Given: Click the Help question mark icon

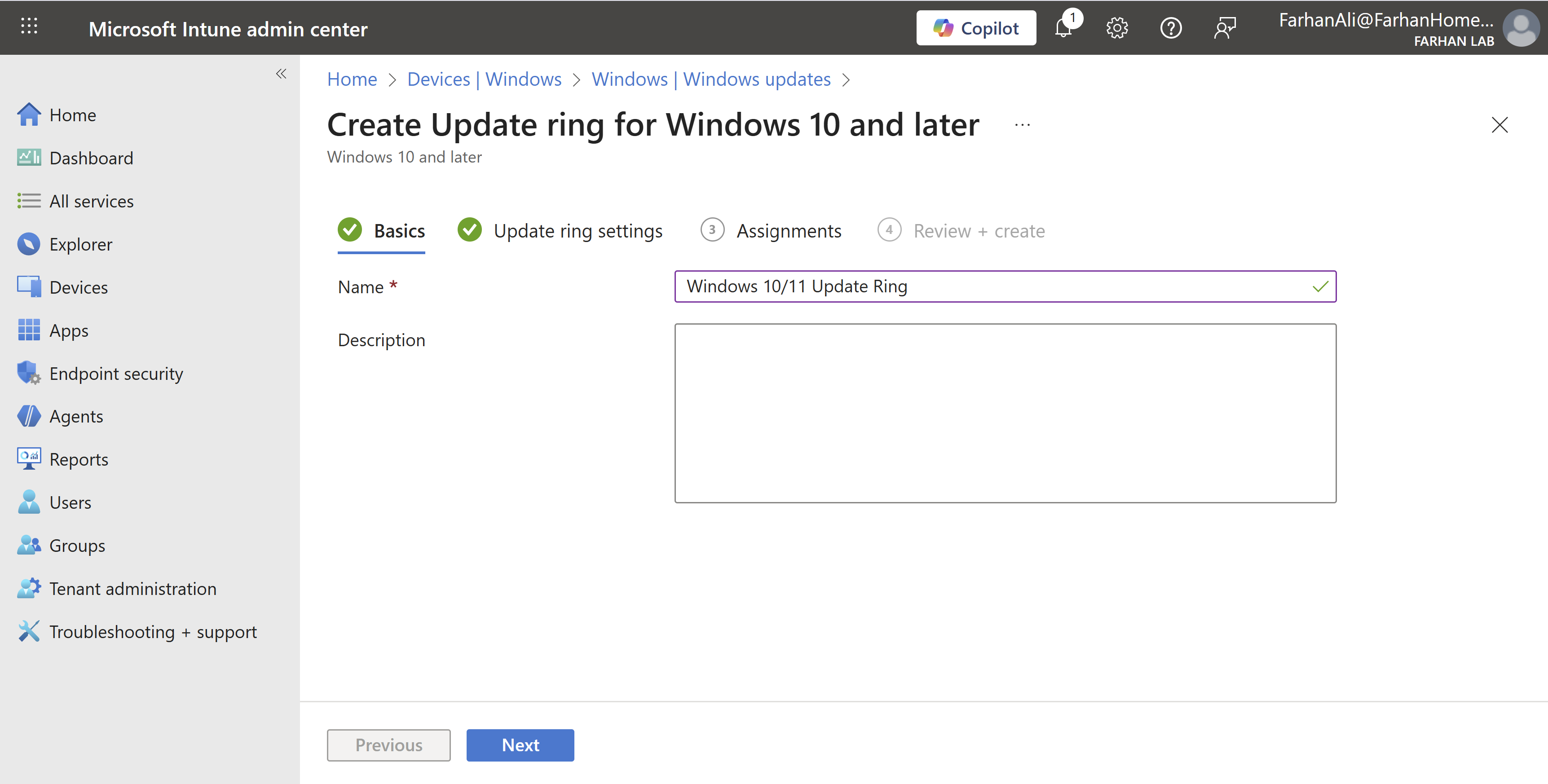Looking at the screenshot, I should pos(1171,28).
